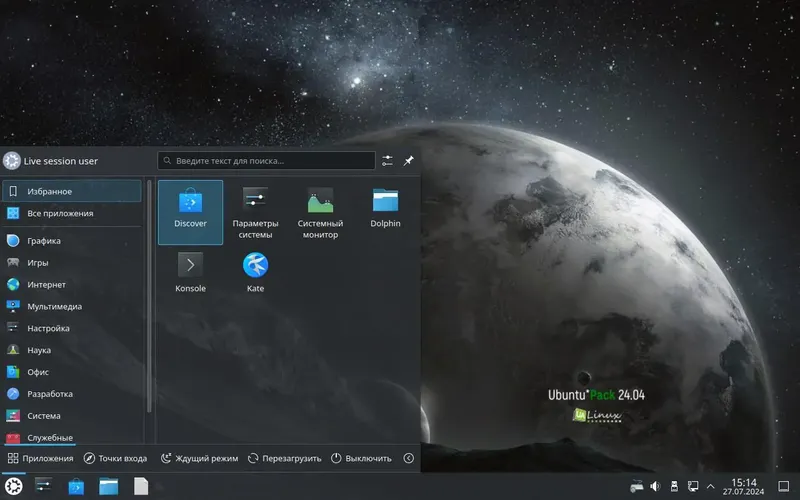Click the category list scrollbar
This screenshot has width=800, height=500.
[x=149, y=296]
